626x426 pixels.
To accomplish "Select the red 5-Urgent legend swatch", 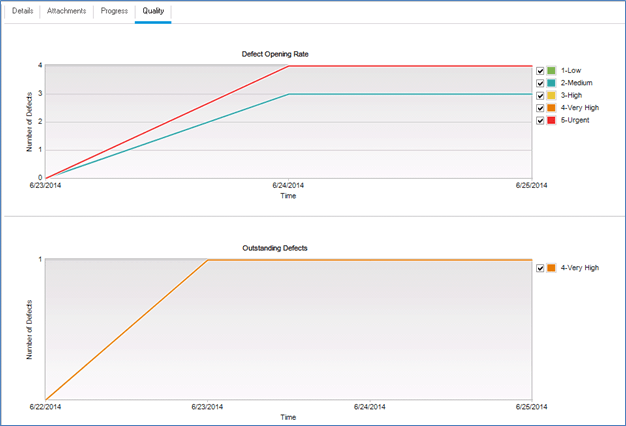I will pyautogui.click(x=552, y=120).
